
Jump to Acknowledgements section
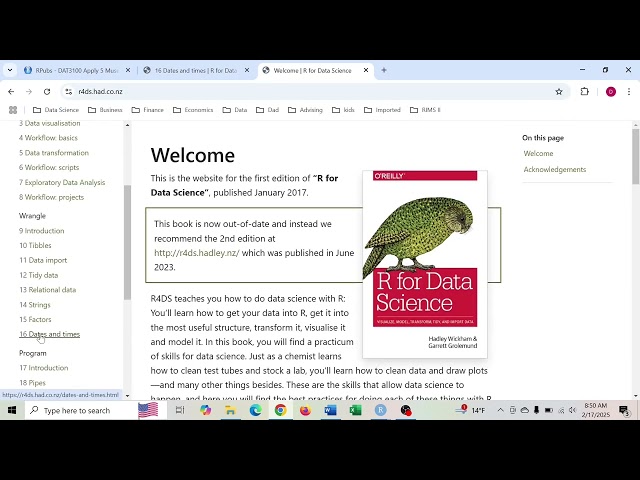[x=554, y=169]
